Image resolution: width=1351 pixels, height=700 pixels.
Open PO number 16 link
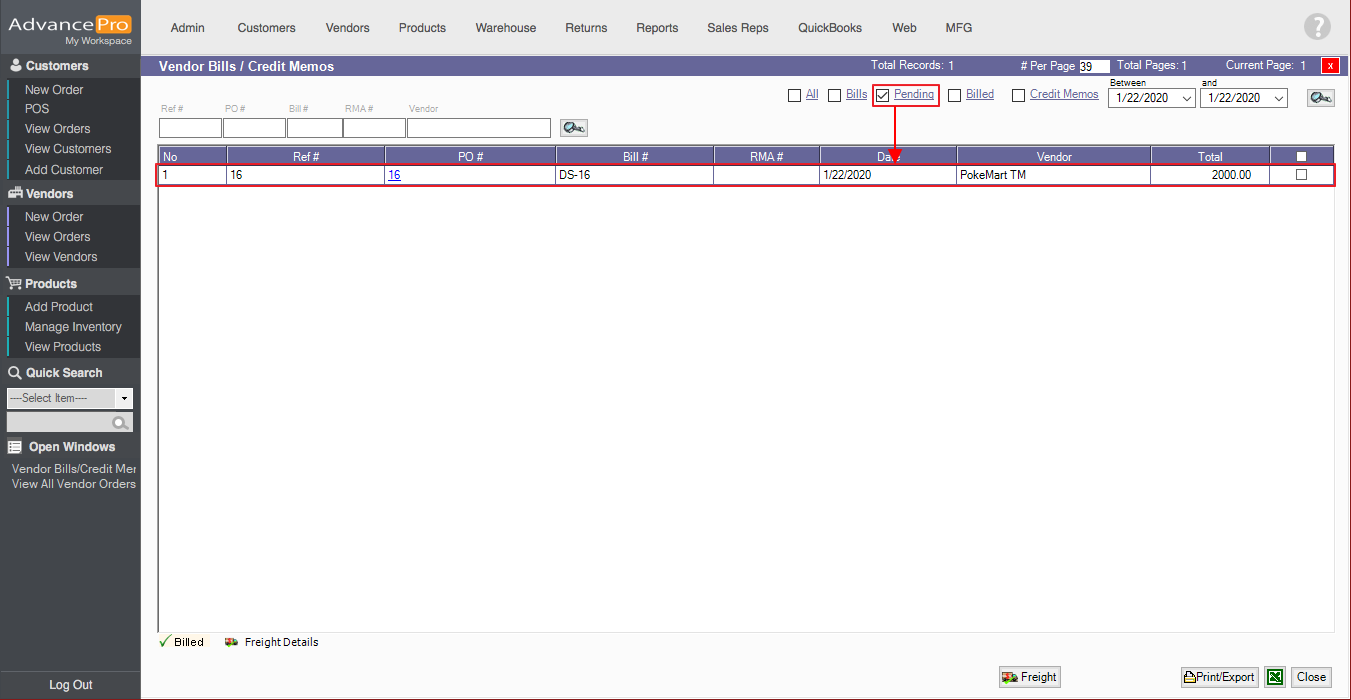click(394, 175)
